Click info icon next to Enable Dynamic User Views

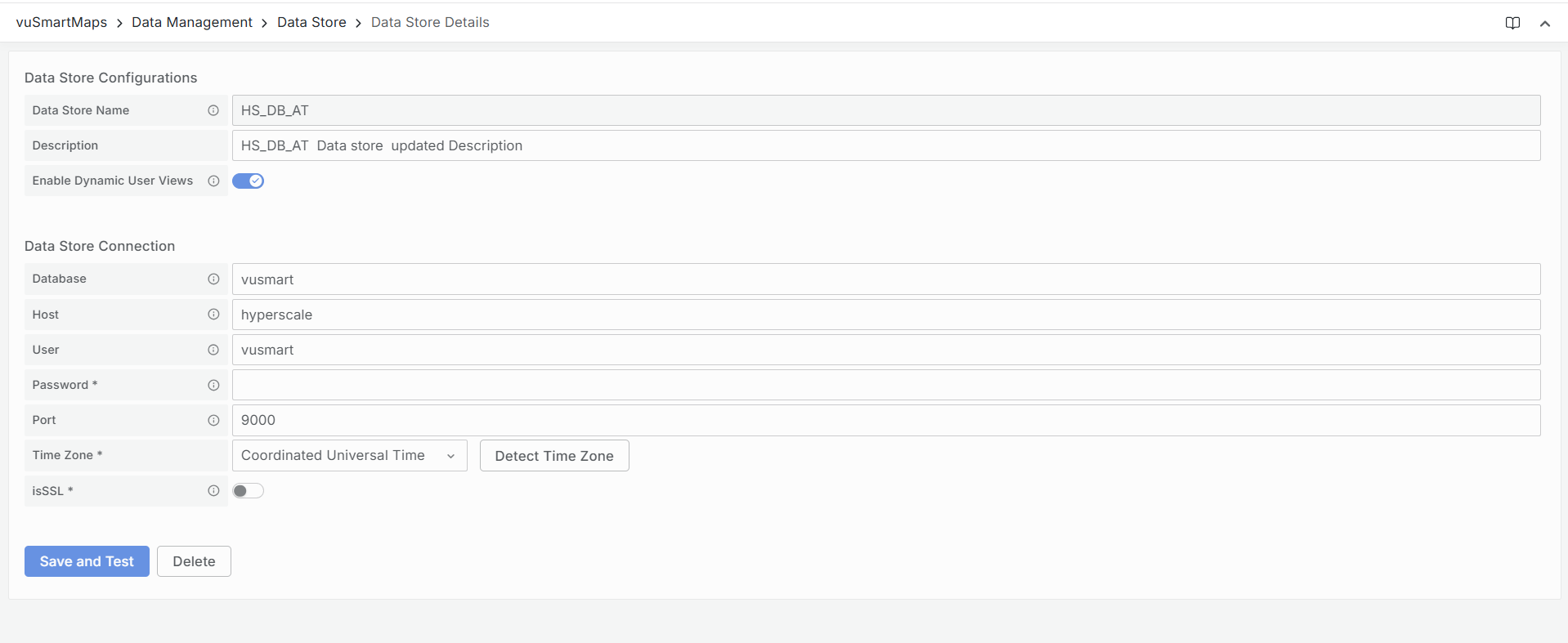(x=213, y=181)
